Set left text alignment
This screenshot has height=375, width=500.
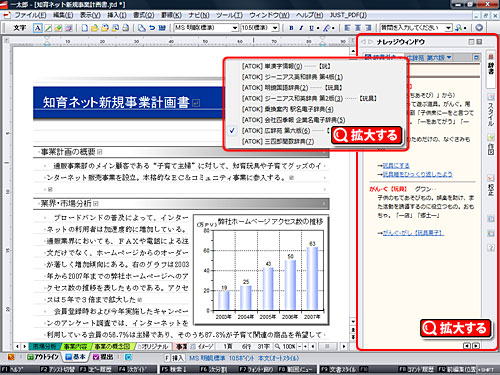347,28
